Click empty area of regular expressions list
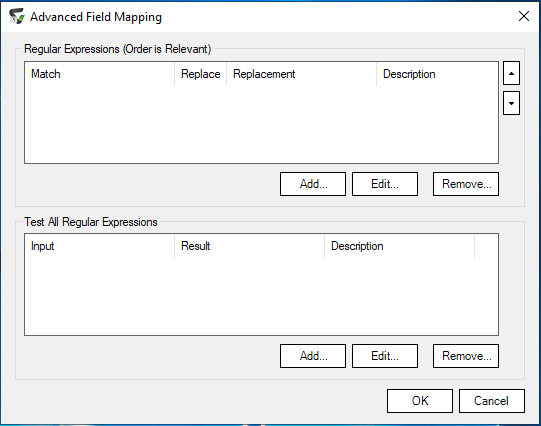 [261, 124]
